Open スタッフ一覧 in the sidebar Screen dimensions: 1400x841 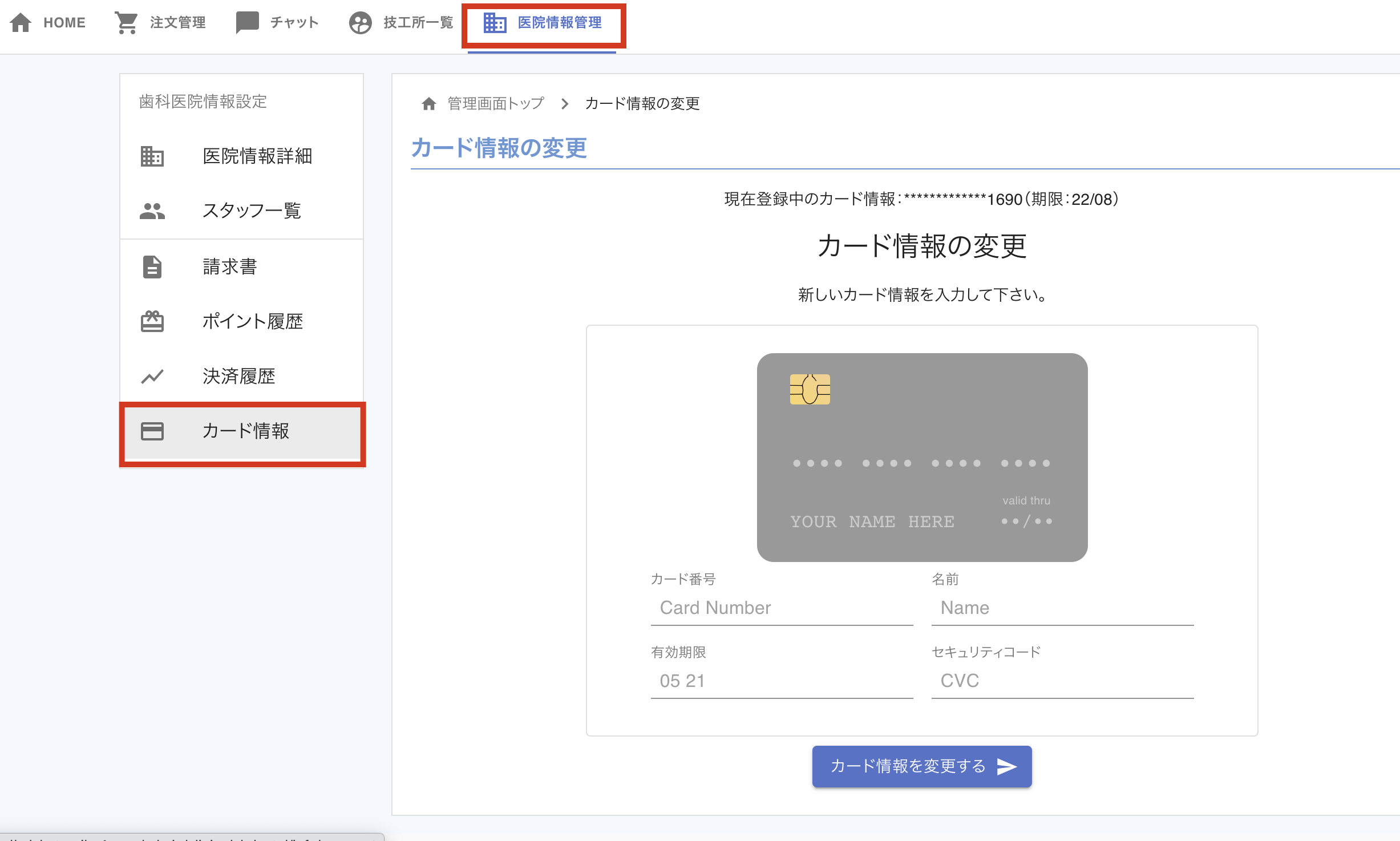[252, 211]
